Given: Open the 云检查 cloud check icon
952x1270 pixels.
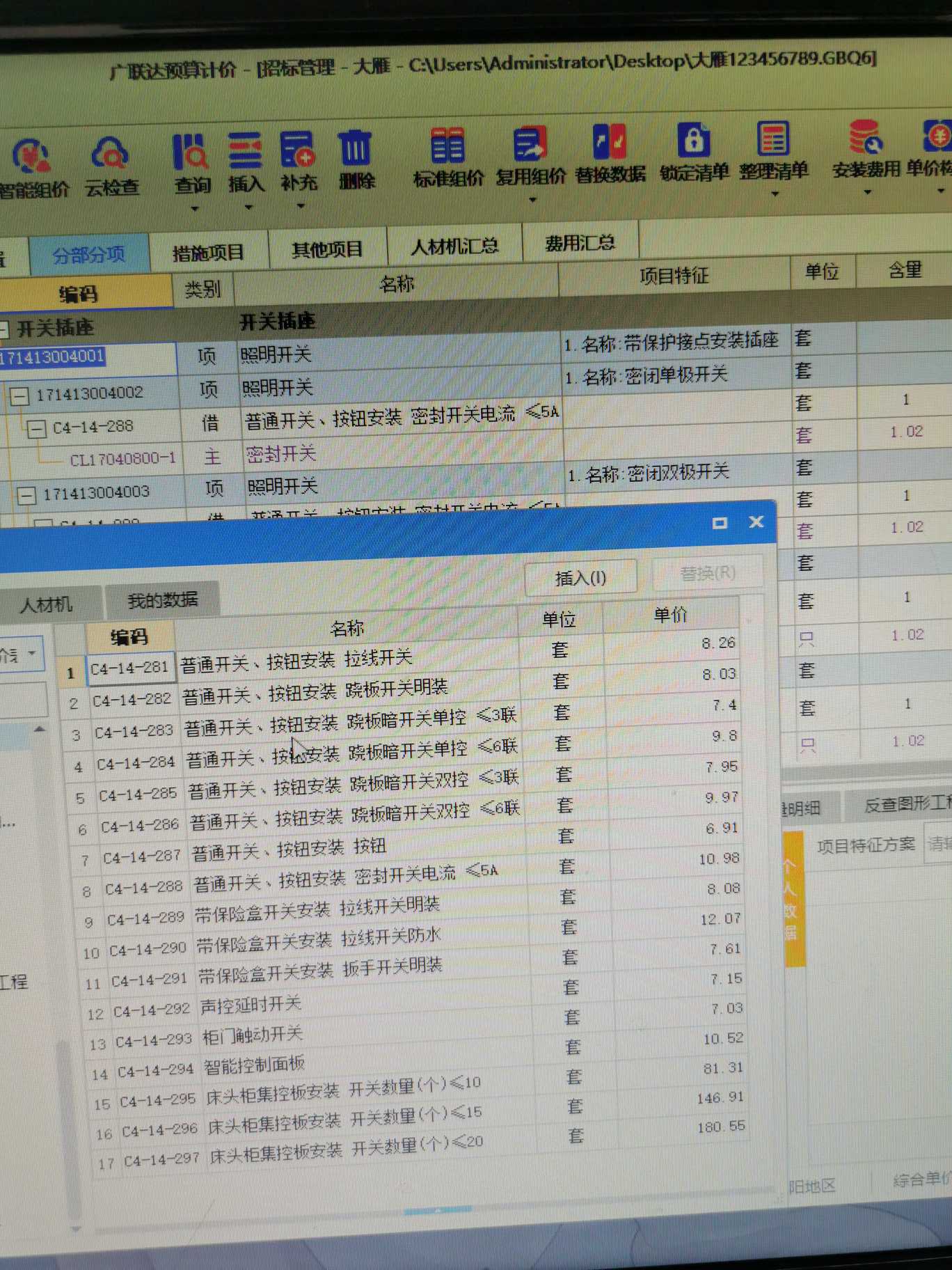Looking at the screenshot, I should pyautogui.click(x=111, y=167).
